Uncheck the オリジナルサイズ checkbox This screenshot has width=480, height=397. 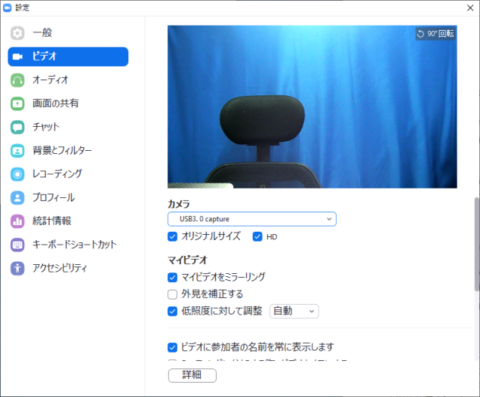[x=172, y=237]
